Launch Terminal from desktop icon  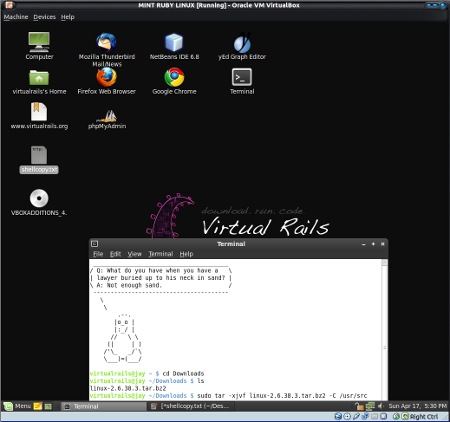tap(242, 81)
